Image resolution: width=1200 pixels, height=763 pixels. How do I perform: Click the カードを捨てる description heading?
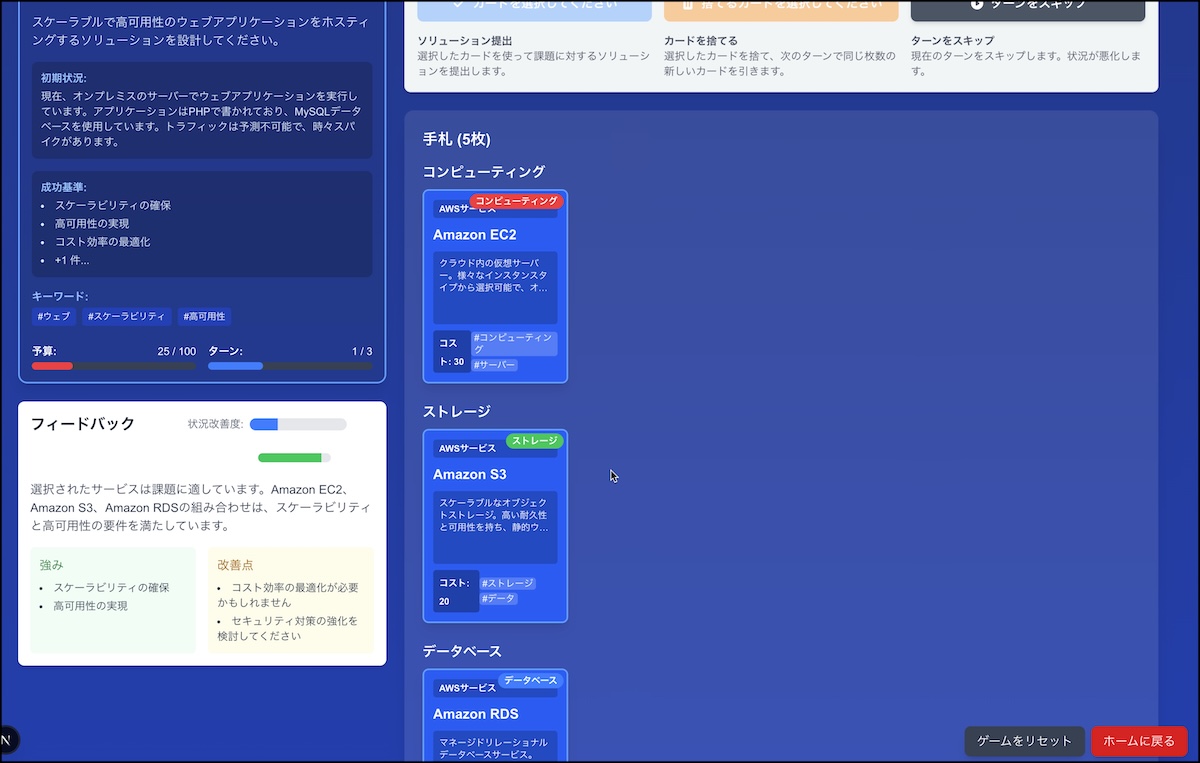701,40
